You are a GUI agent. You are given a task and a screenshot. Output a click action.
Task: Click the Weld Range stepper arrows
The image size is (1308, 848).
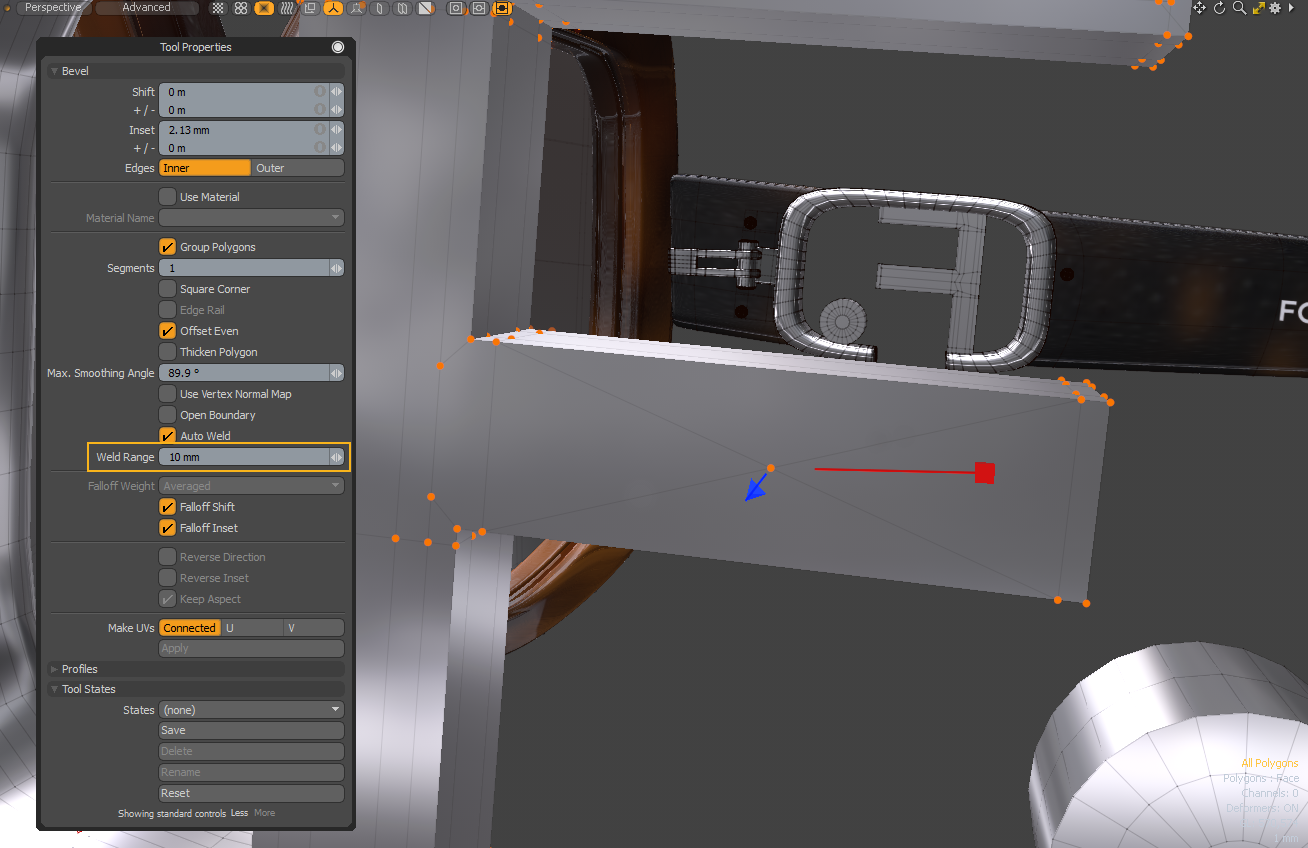[337, 457]
